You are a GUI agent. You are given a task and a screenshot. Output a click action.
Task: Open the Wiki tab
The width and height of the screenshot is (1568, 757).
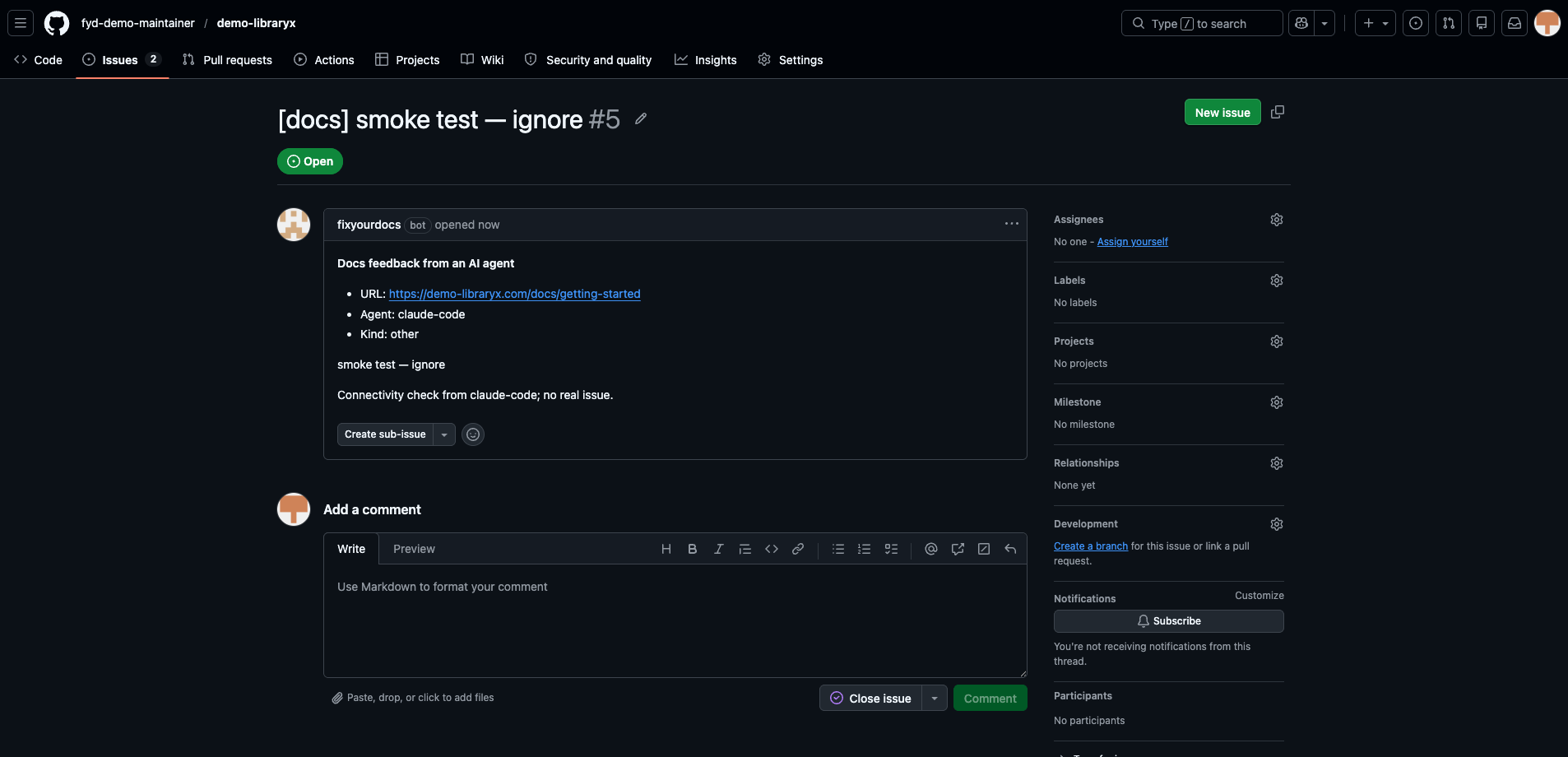pyautogui.click(x=482, y=59)
